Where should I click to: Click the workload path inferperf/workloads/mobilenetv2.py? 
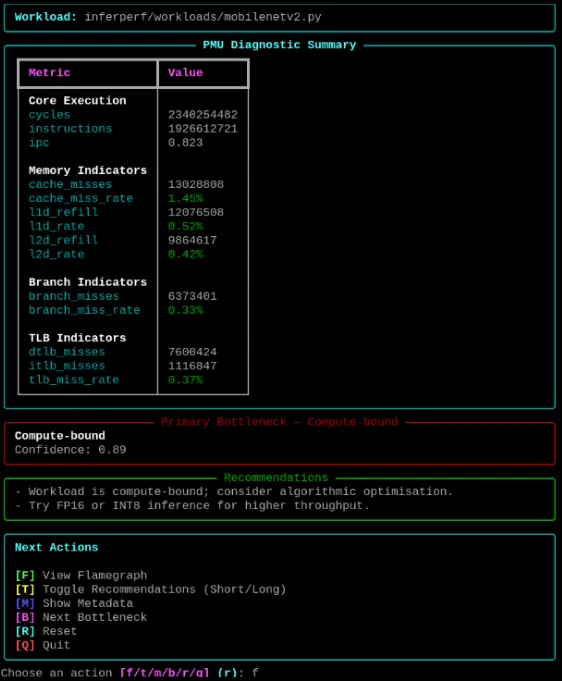point(203,17)
